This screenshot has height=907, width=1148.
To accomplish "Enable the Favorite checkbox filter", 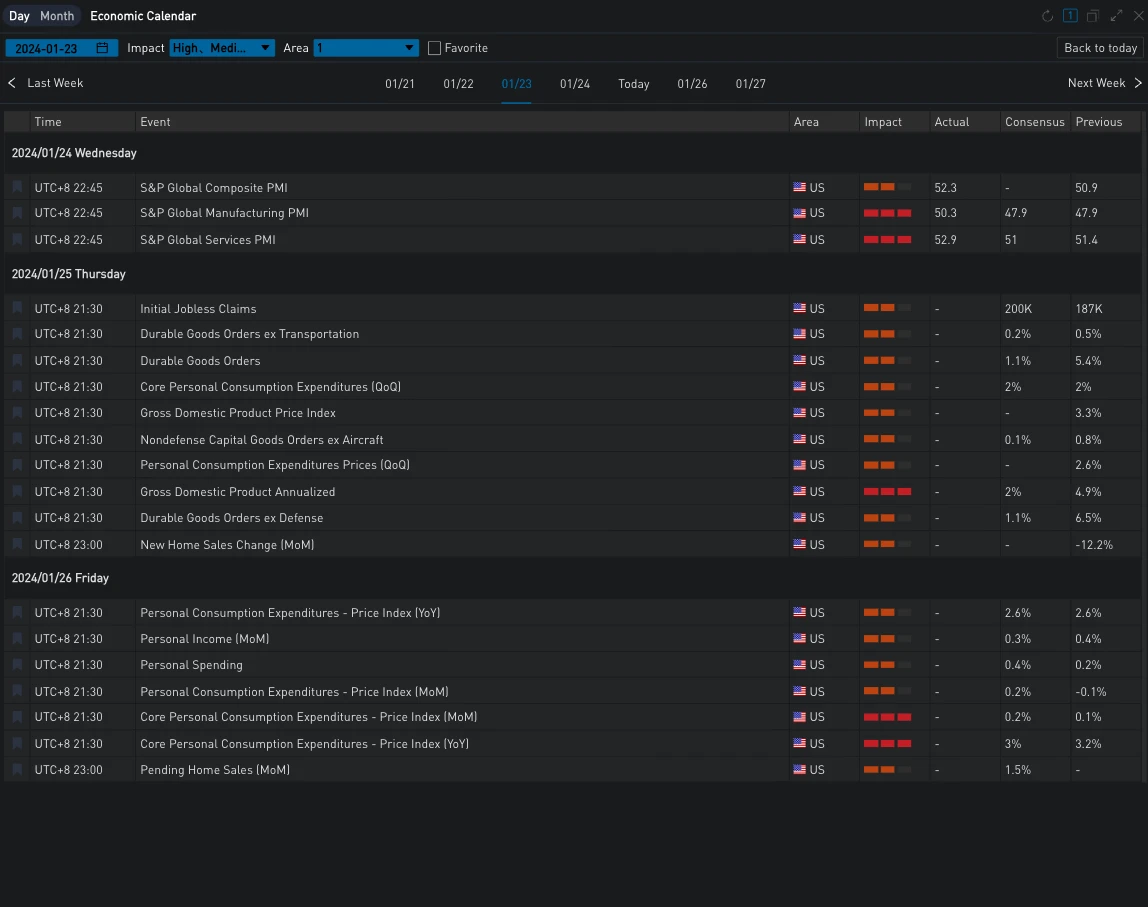I will pyautogui.click(x=434, y=48).
